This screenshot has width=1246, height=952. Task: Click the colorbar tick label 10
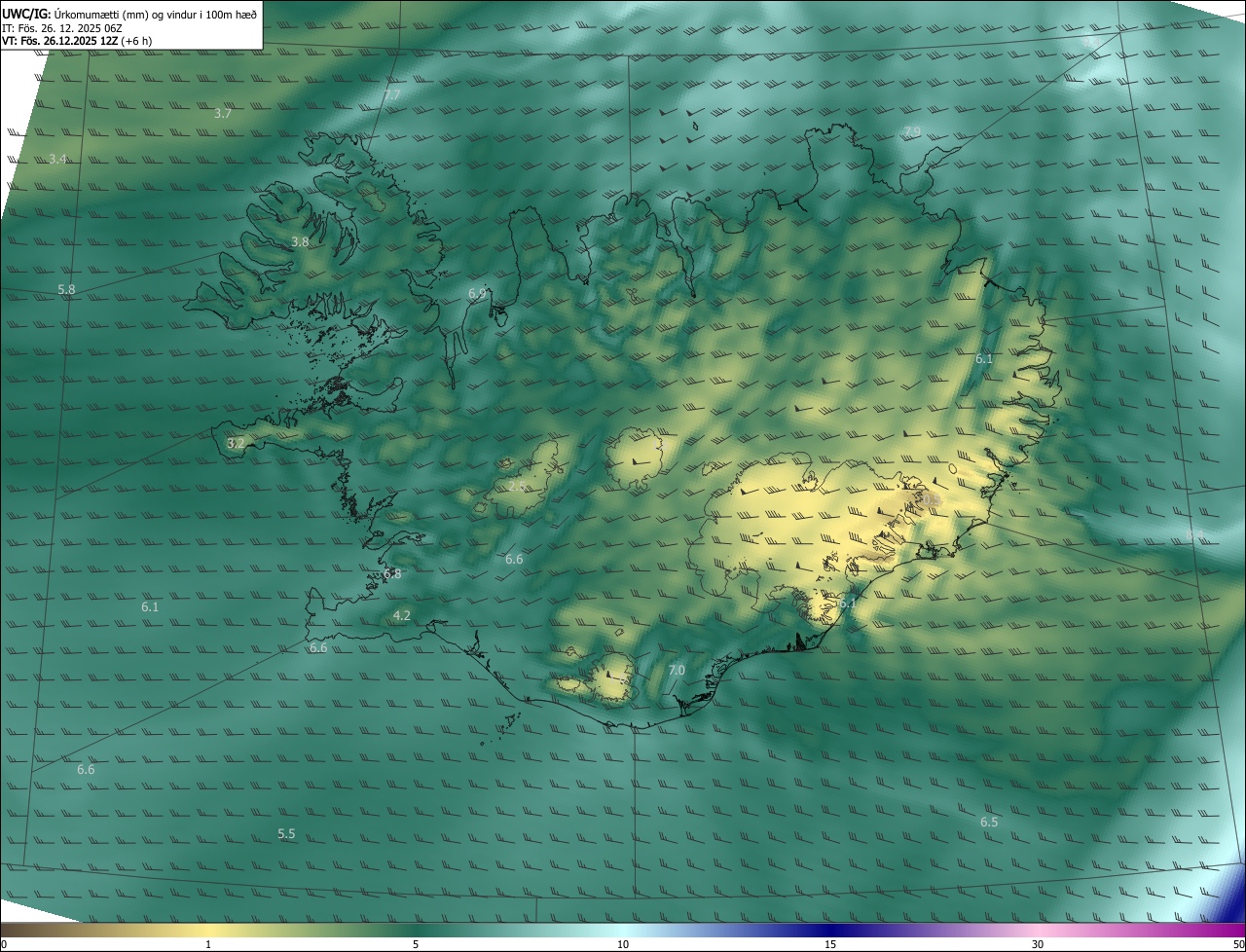623,945
